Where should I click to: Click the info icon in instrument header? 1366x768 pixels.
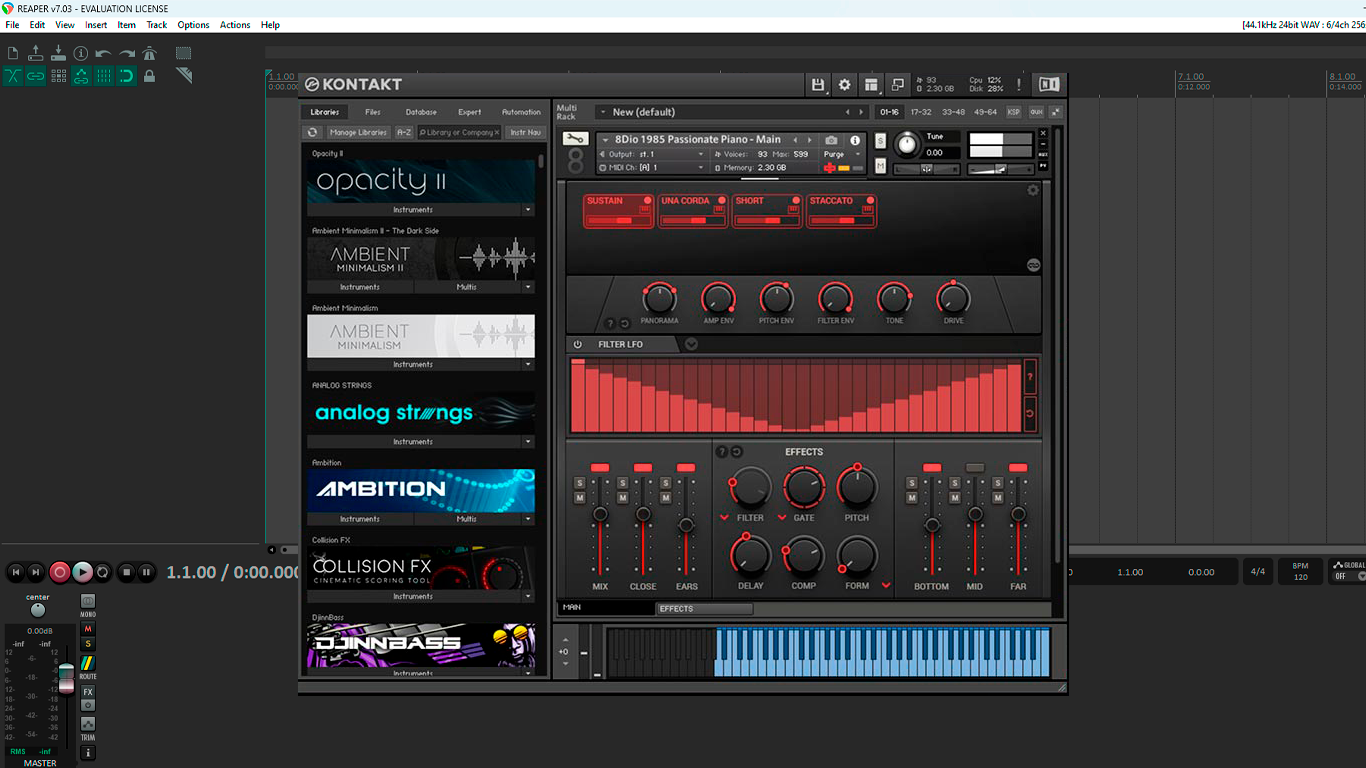click(x=855, y=140)
